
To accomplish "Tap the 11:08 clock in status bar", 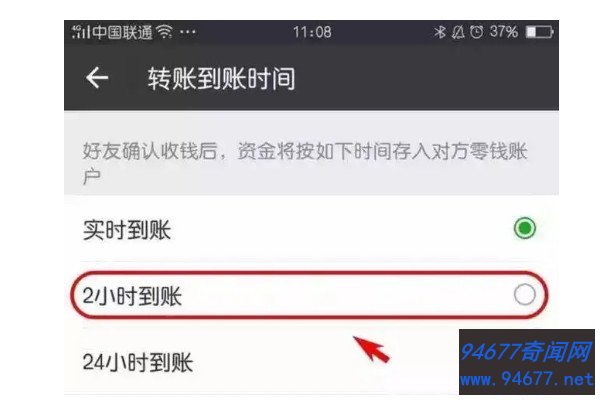I will tap(312, 32).
